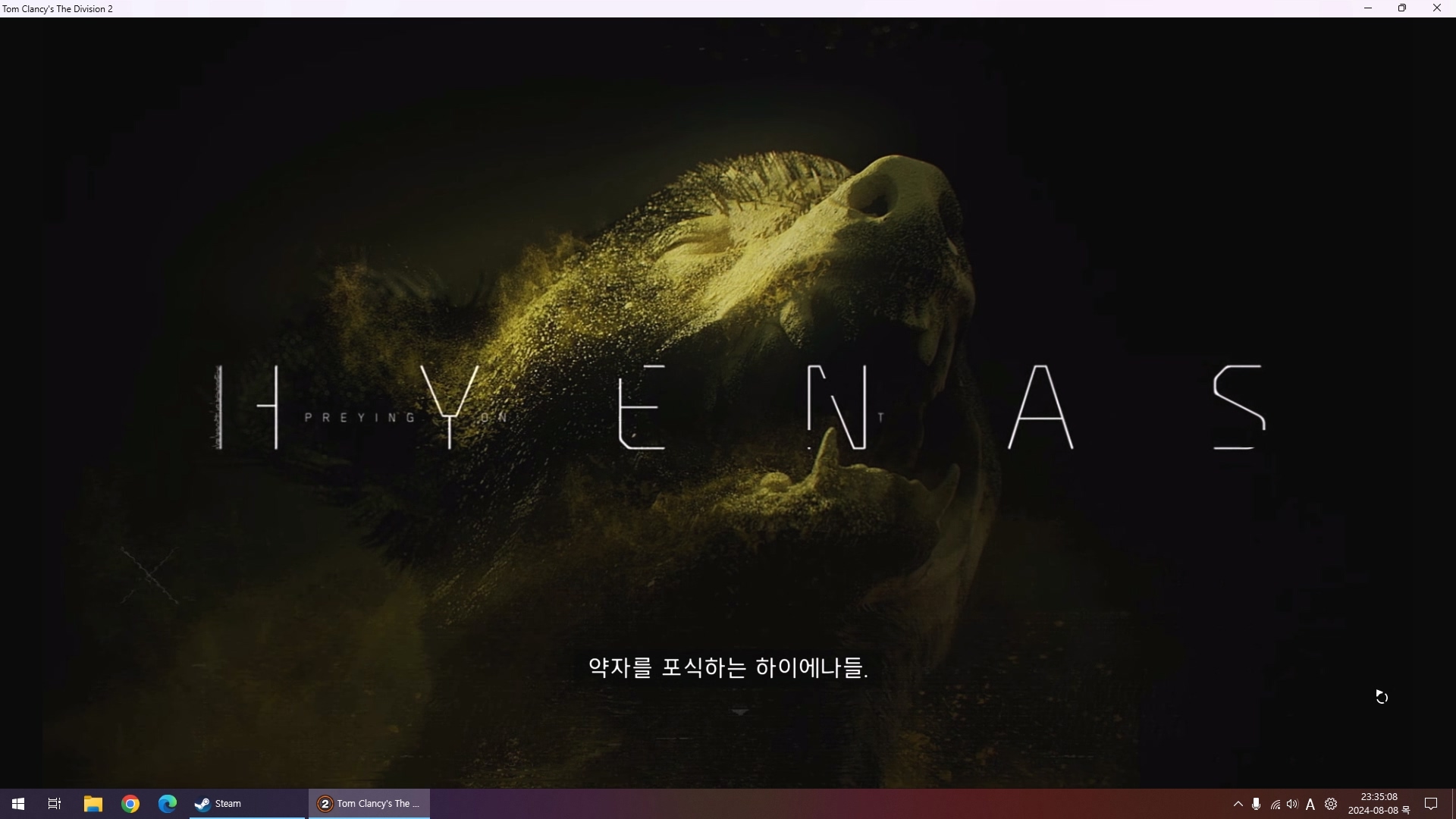Select Tom Clancy's The Division 2 taskbar button
This screenshot has width=1456, height=819.
[x=369, y=804]
